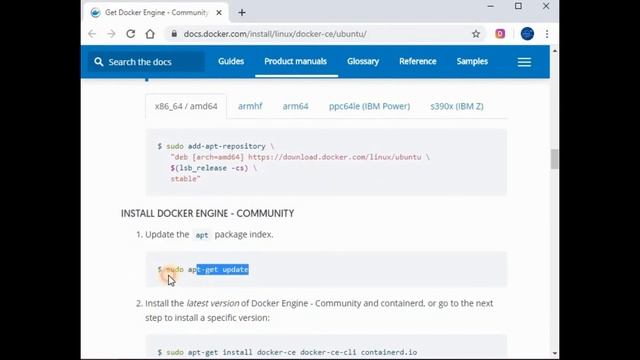The height and width of the screenshot is (360, 640).
Task: Click the highlighted apt-get update command
Action: (x=222, y=269)
